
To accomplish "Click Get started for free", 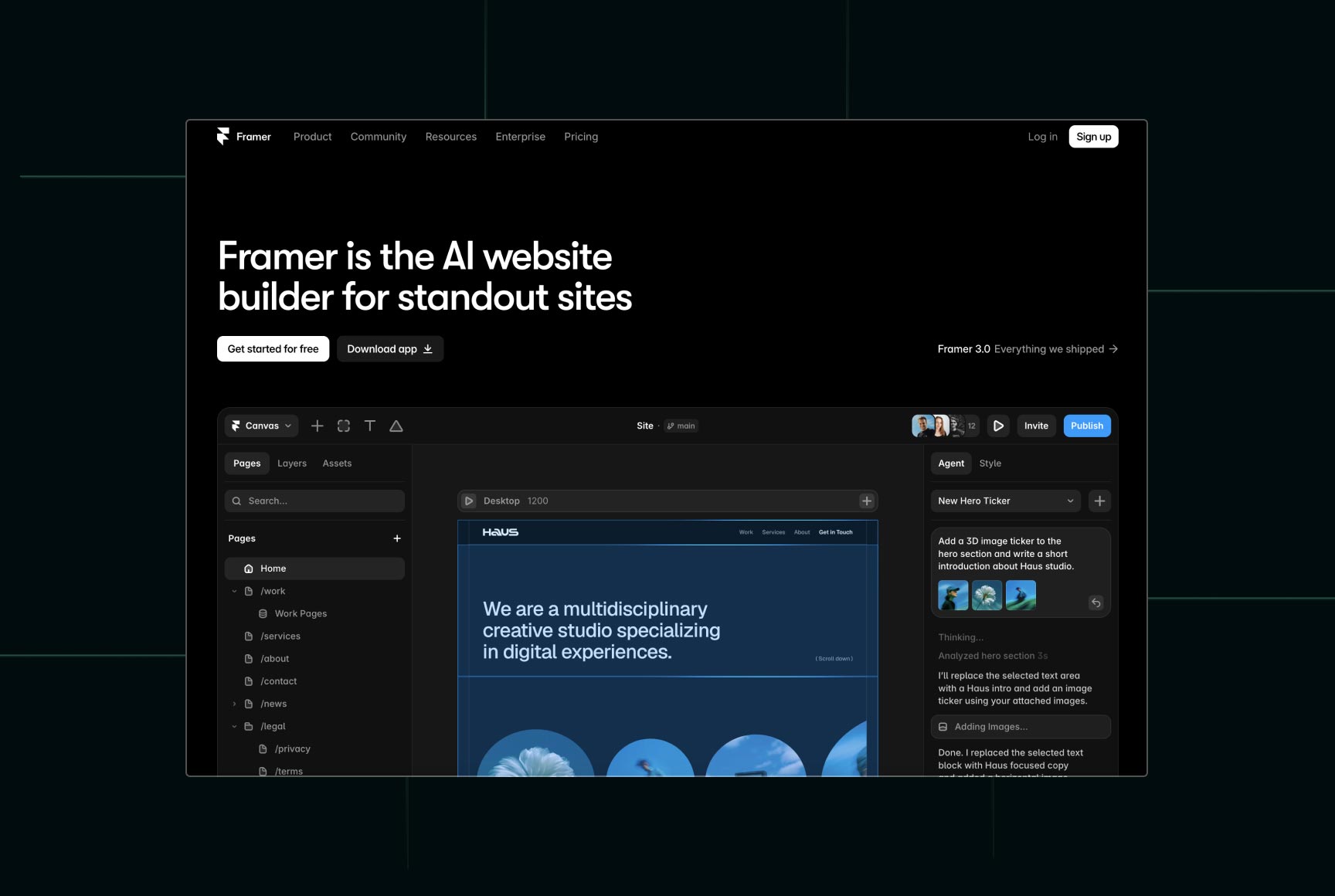I will click(273, 349).
